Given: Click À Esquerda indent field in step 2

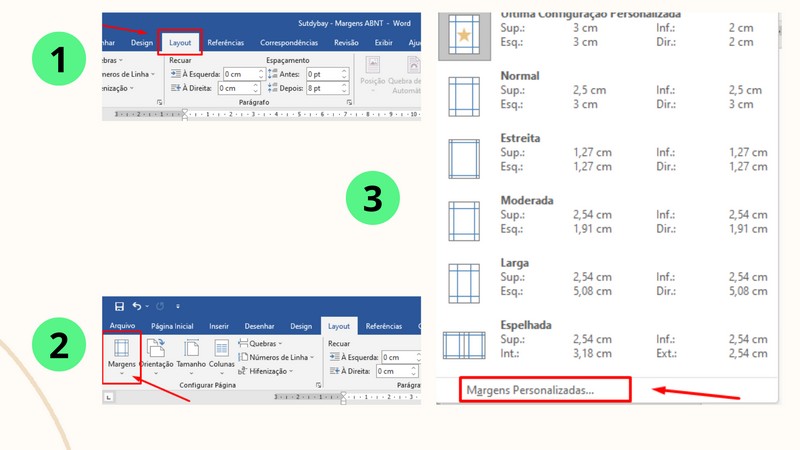Looking at the screenshot, I should click(x=400, y=357).
